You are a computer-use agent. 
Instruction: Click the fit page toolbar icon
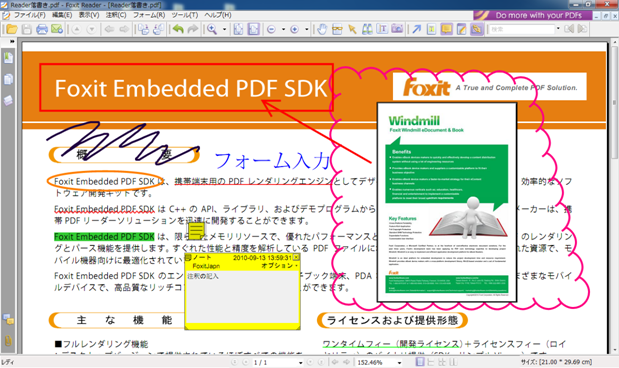(x=238, y=29)
